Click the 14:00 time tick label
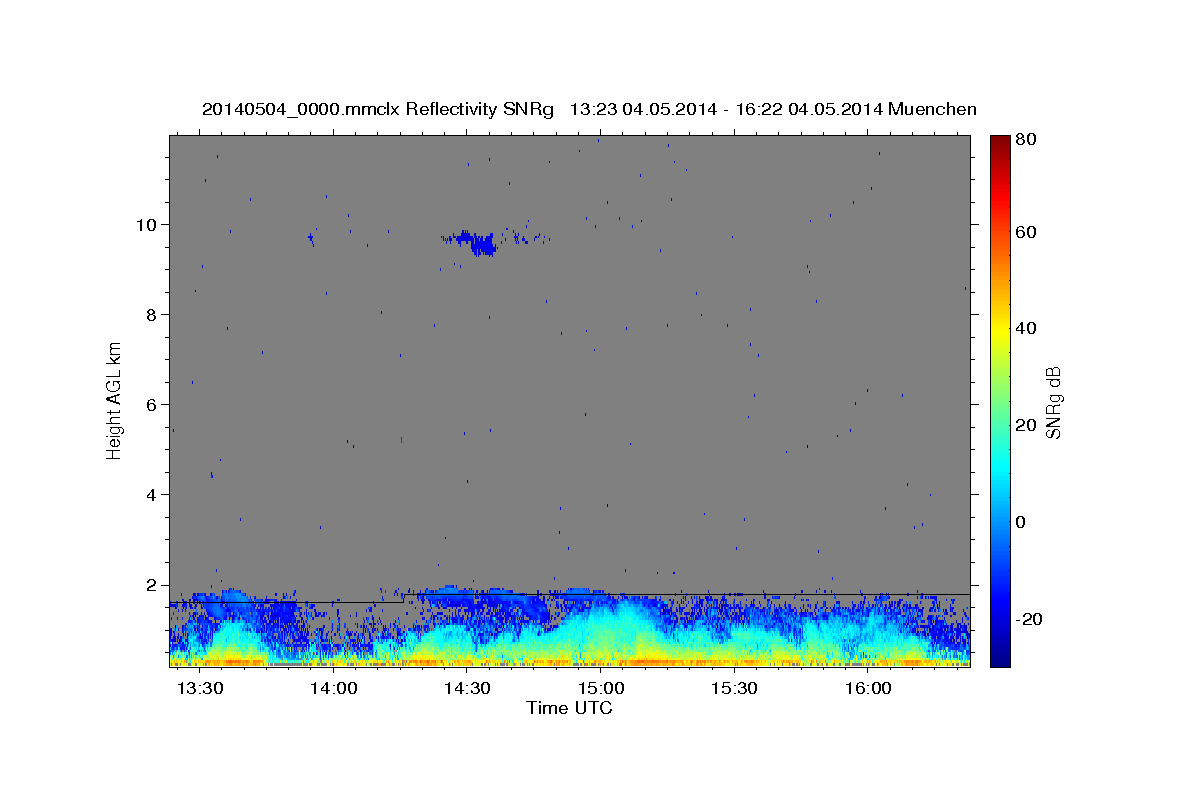 334,689
